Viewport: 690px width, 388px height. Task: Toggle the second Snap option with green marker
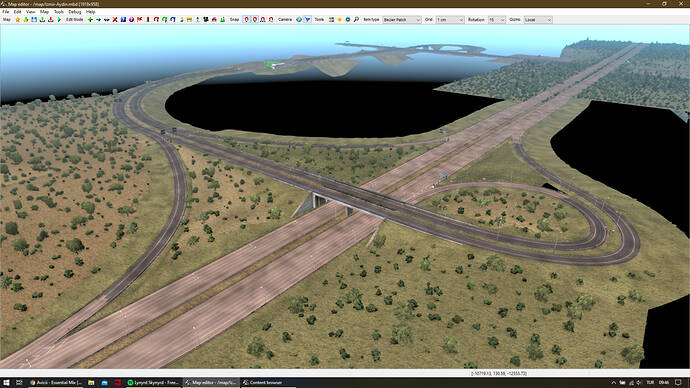pos(255,20)
